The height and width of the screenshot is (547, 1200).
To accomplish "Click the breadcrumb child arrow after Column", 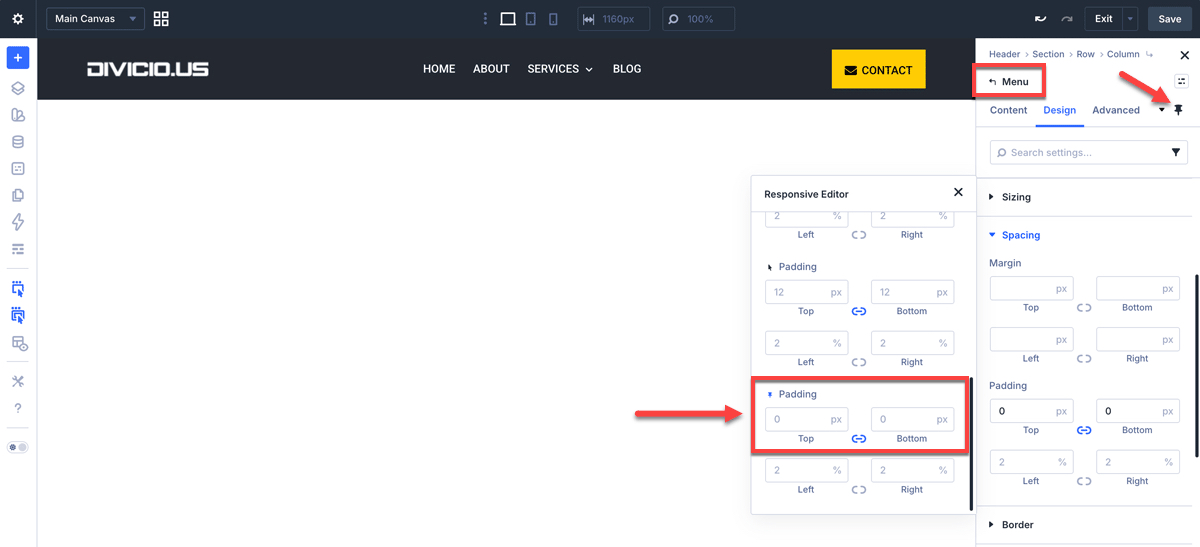I will [1149, 54].
